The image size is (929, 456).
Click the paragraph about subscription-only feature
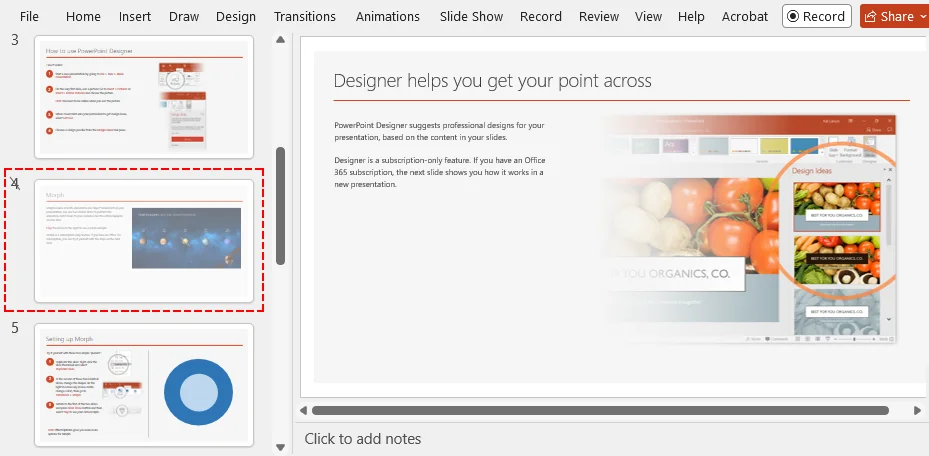coord(440,172)
